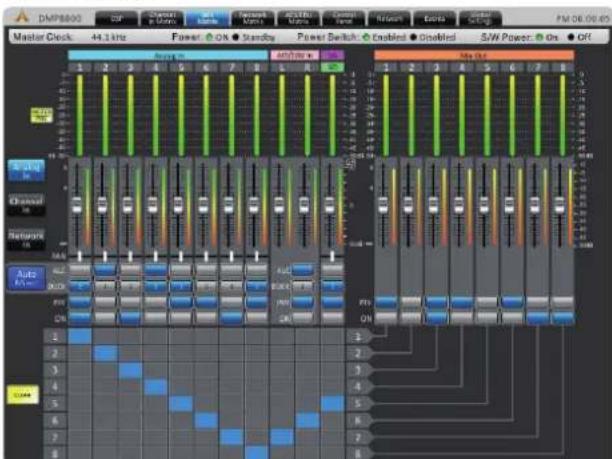612x459 pixels.
Task: Select Power Switch Disabled radio button
Action: point(414,37)
